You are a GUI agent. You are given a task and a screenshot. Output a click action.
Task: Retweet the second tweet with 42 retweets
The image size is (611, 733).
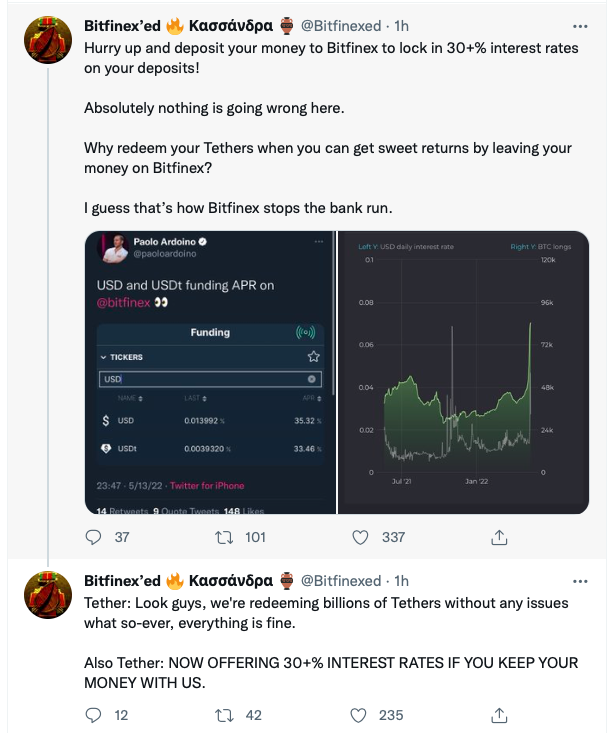[x=226, y=715]
